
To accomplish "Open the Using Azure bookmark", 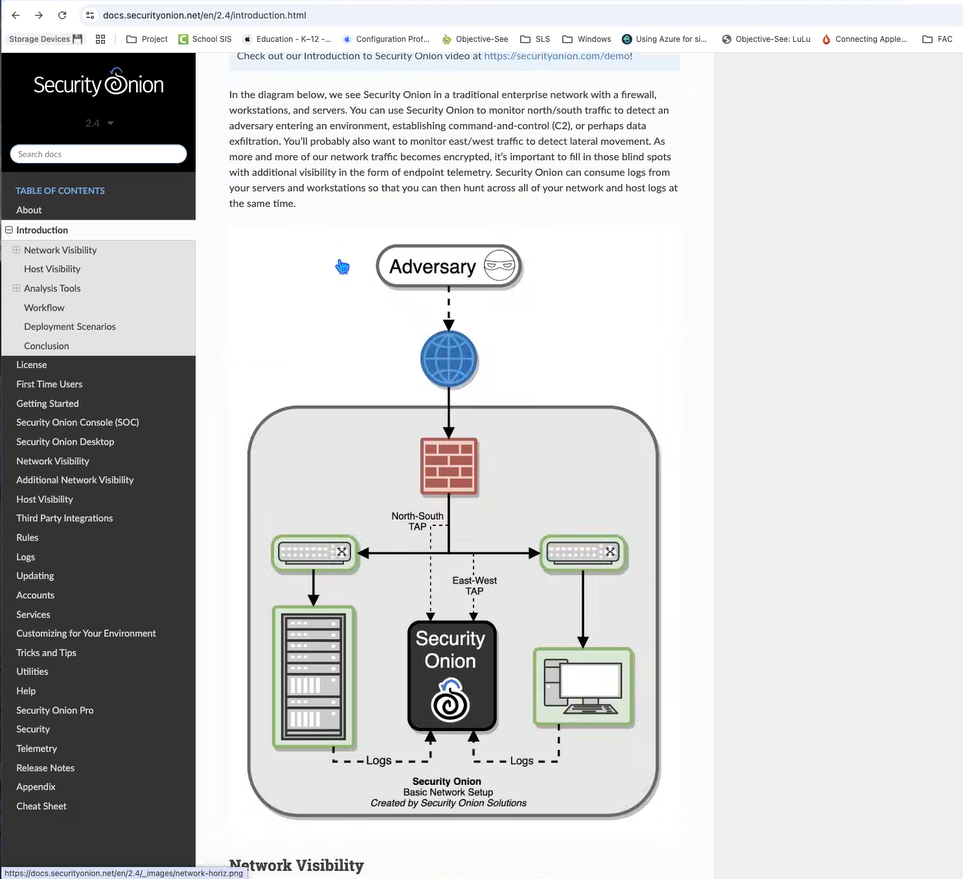I will (664, 39).
